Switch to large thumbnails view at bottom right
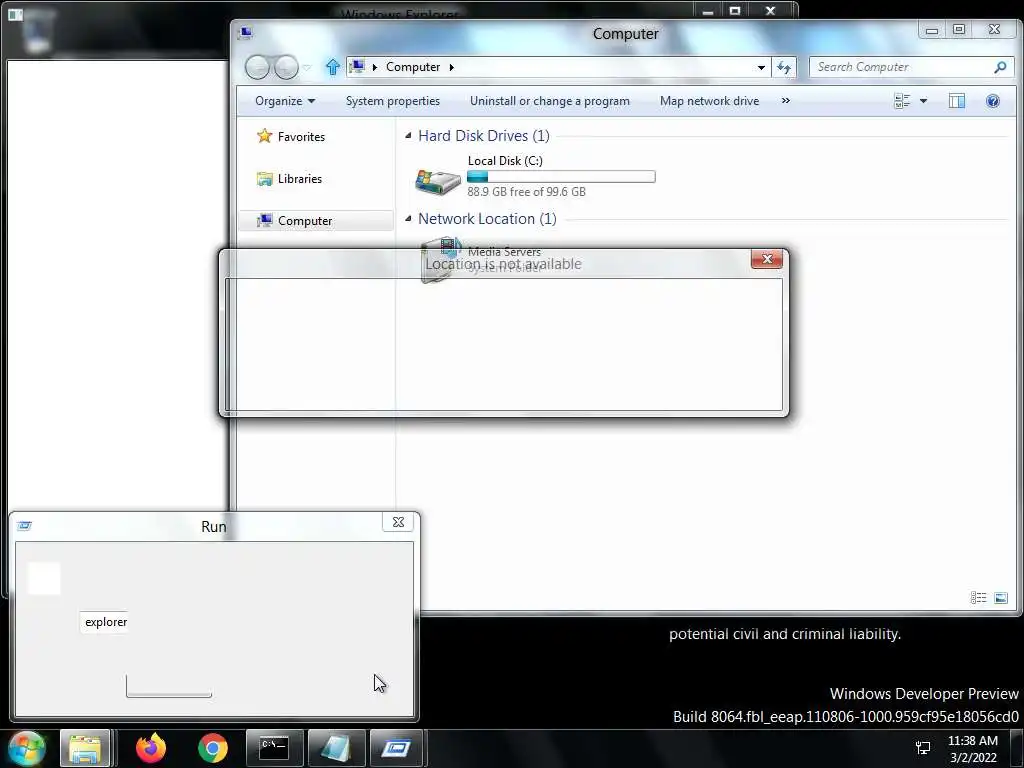Image resolution: width=1024 pixels, height=768 pixels. (1000, 598)
